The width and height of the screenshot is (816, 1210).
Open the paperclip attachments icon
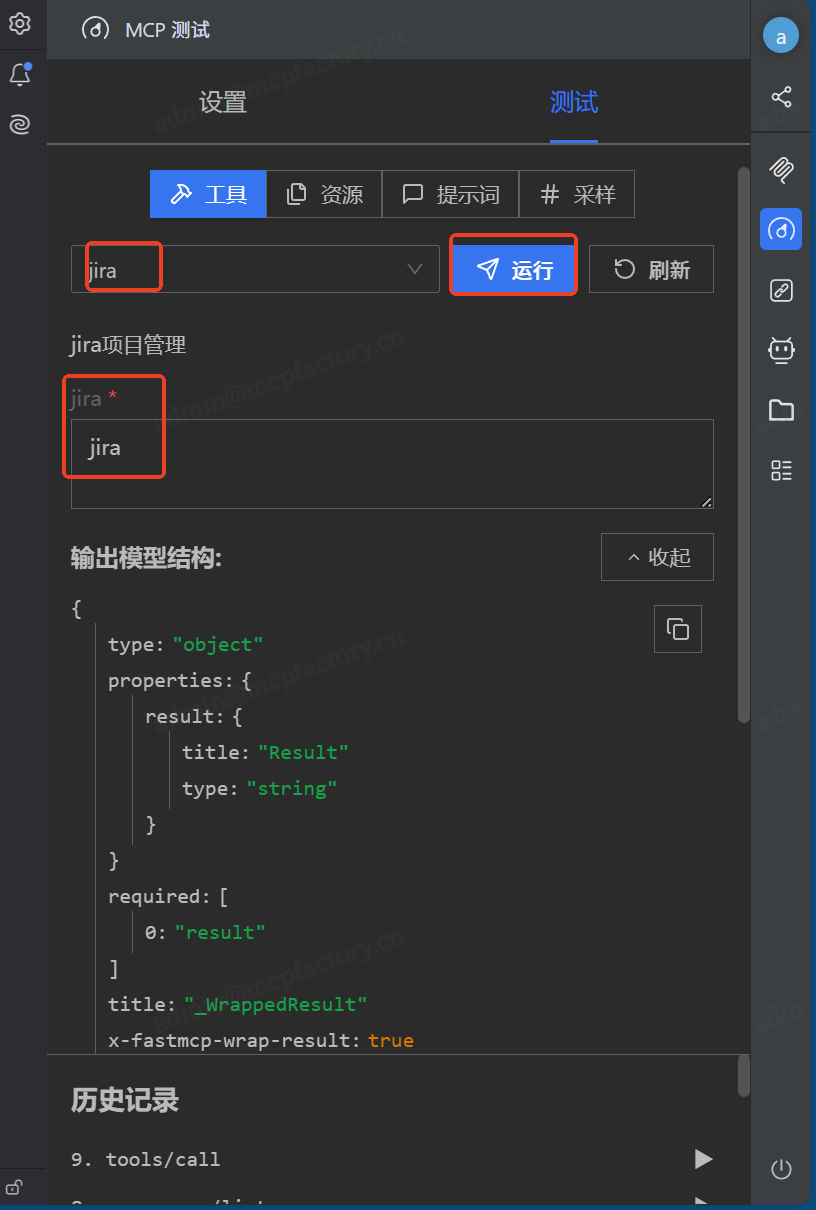(781, 169)
